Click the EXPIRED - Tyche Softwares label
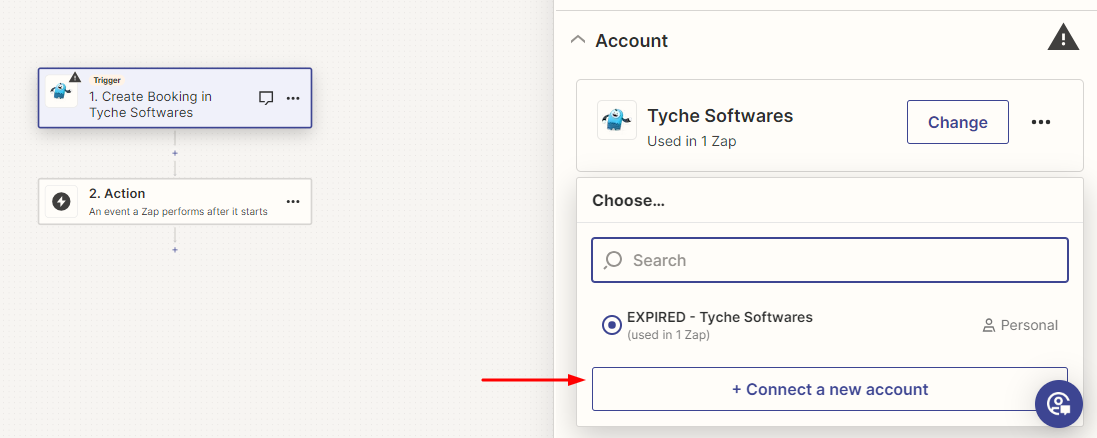This screenshot has width=1097, height=438. pos(720,317)
